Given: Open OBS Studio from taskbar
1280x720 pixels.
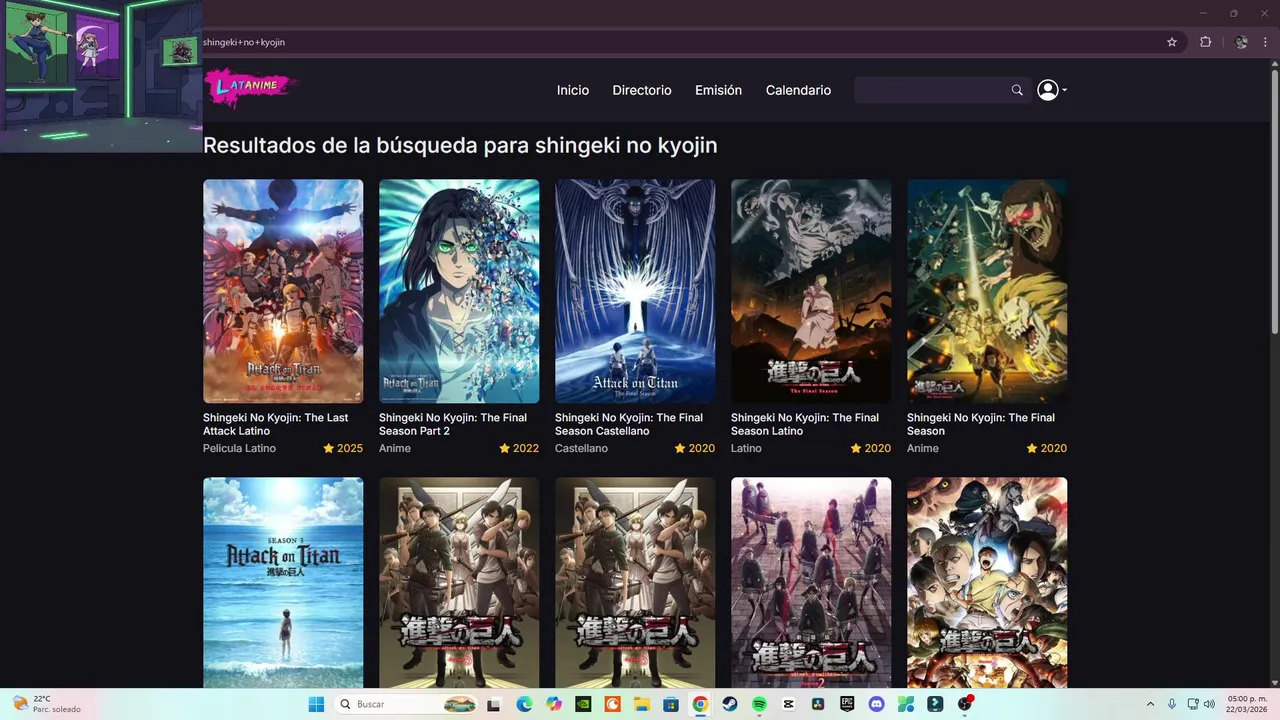Looking at the screenshot, I should tap(965, 704).
